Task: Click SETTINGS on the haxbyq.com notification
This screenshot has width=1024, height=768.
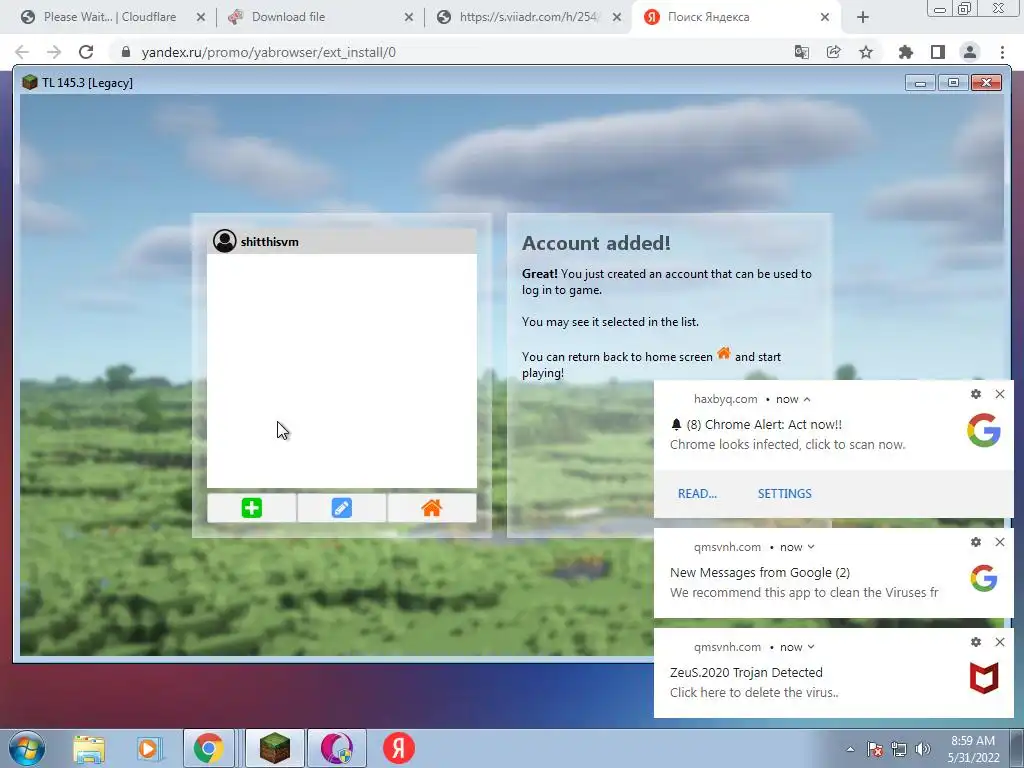Action: click(784, 494)
